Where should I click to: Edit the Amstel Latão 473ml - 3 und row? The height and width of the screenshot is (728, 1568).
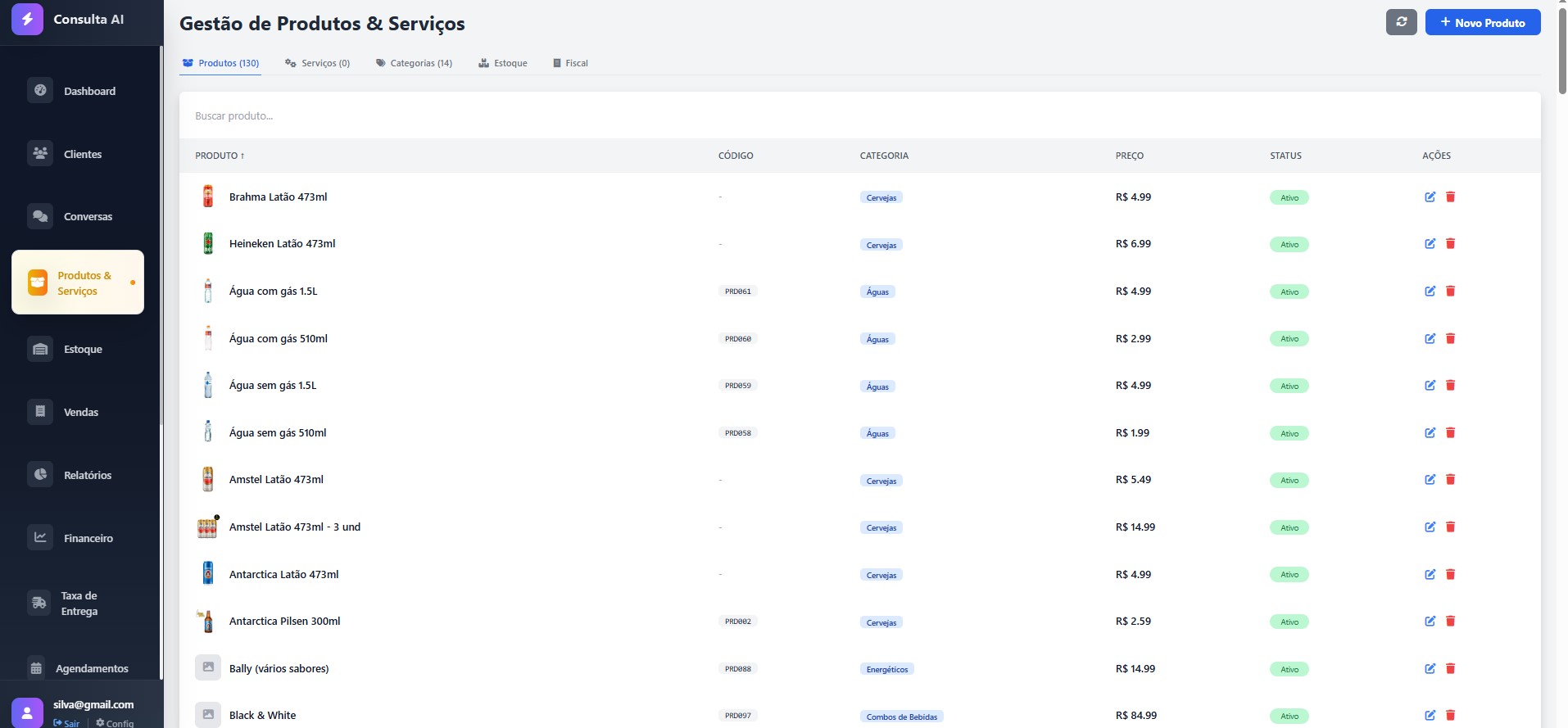pyautogui.click(x=1430, y=527)
